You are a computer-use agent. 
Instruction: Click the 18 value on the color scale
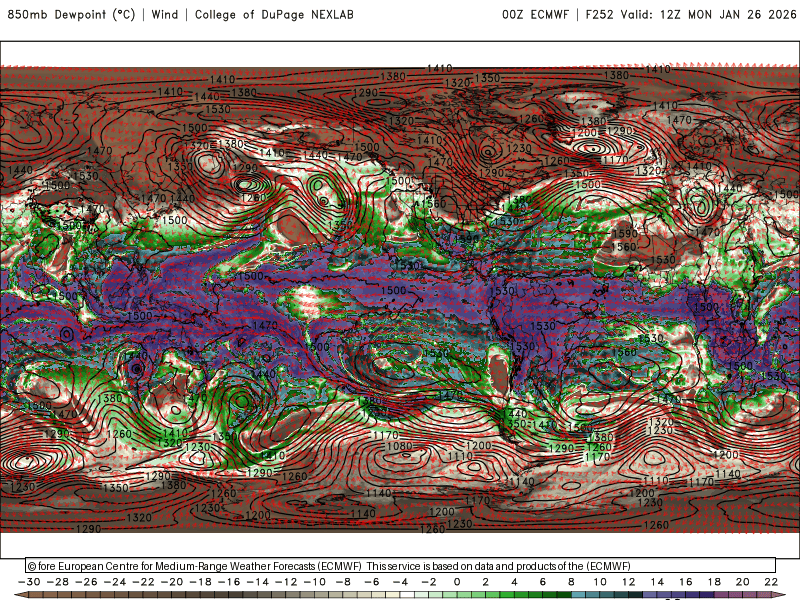(714, 582)
